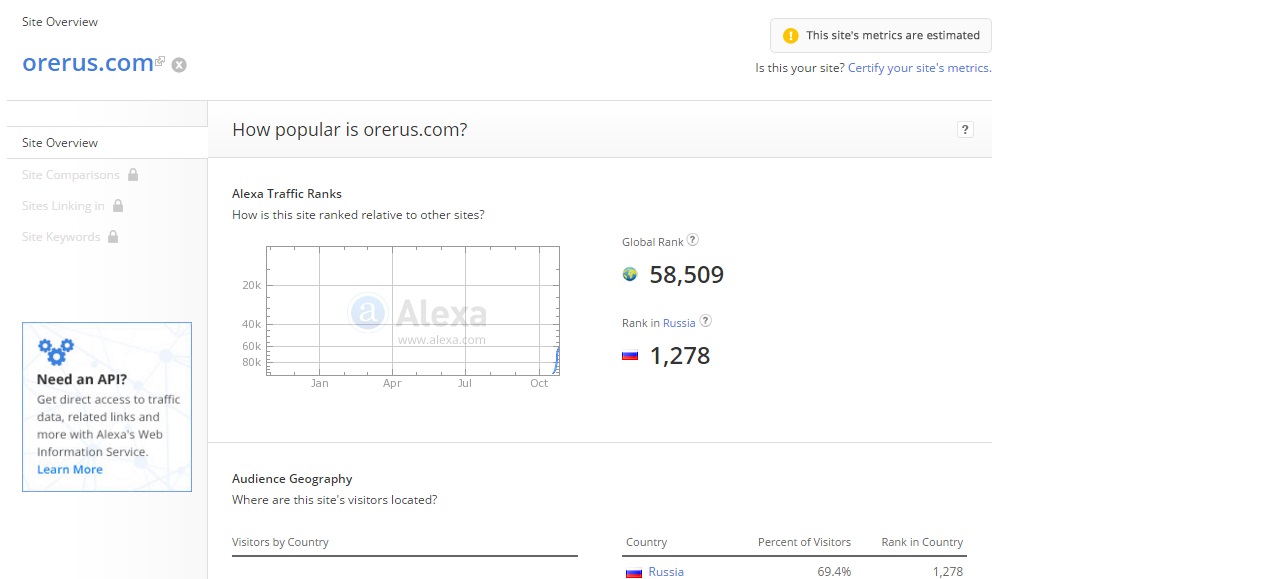Image resolution: width=1275 pixels, height=579 pixels.
Task: Click Certify your site's metrics link
Action: (919, 68)
